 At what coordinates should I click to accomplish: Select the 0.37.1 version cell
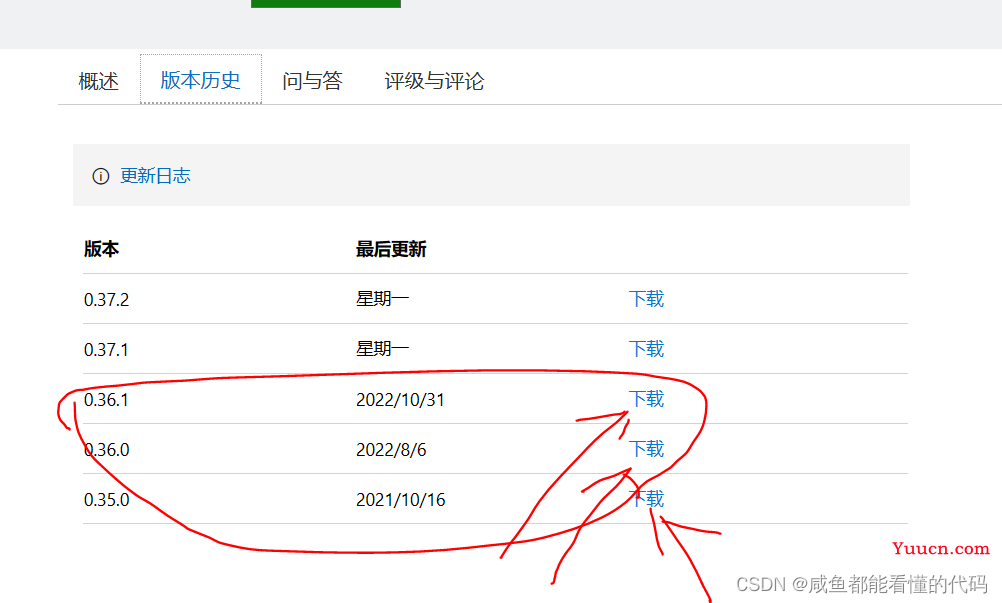[x=106, y=349]
